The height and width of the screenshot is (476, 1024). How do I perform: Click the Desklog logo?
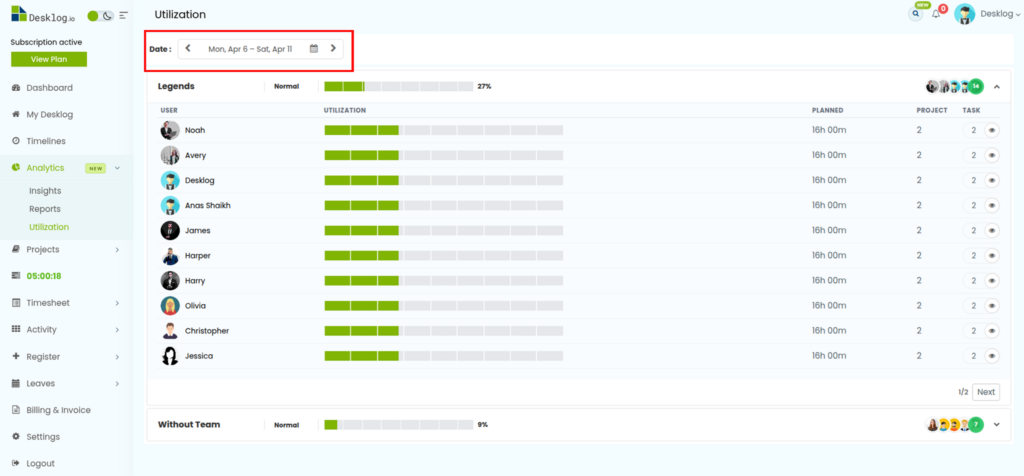(44, 15)
